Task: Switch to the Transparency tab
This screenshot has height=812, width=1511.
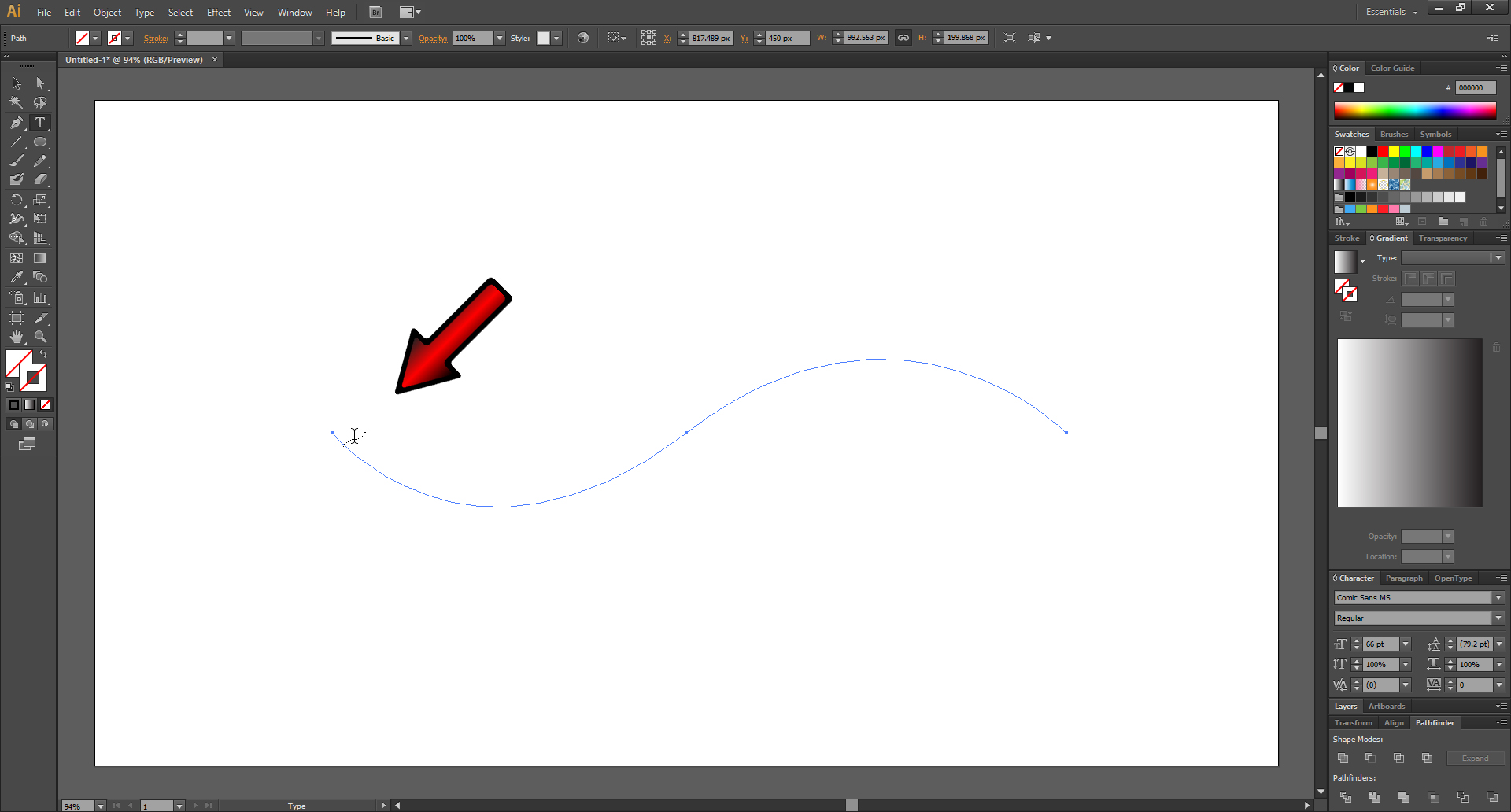Action: click(x=1443, y=238)
